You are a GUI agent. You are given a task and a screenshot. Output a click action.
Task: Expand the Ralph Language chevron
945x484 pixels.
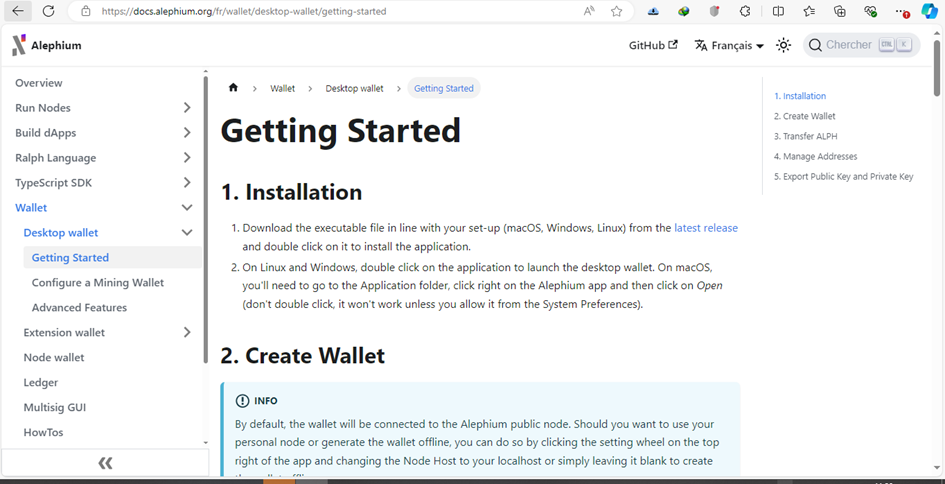click(187, 158)
